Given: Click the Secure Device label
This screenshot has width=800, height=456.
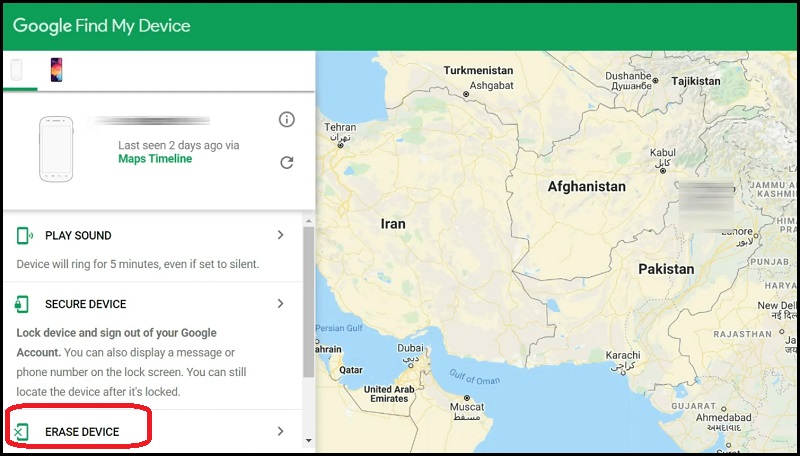Looking at the screenshot, I should tap(85, 304).
